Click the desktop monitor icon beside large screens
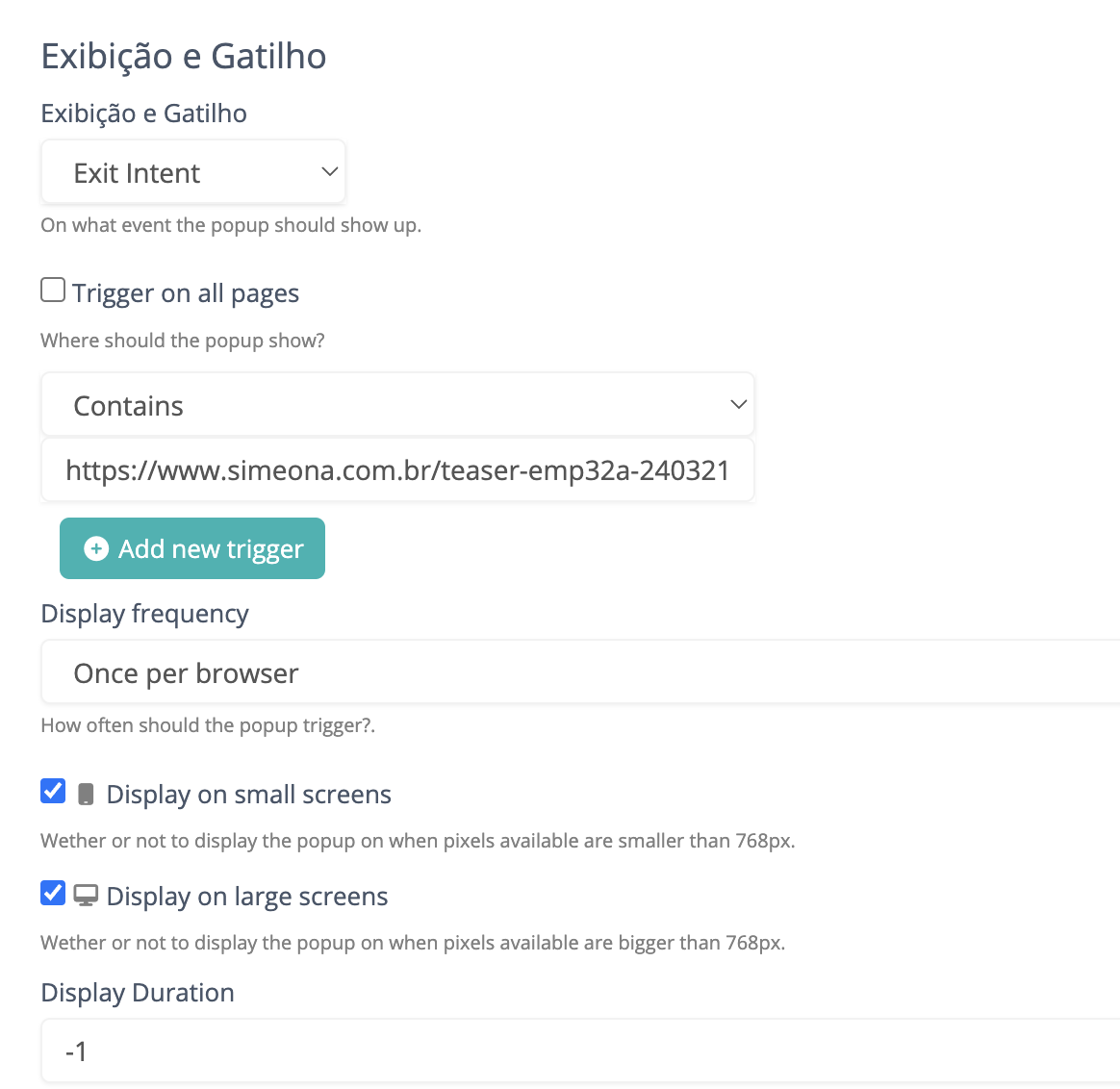Viewport: 1120px width, 1089px height. click(86, 896)
